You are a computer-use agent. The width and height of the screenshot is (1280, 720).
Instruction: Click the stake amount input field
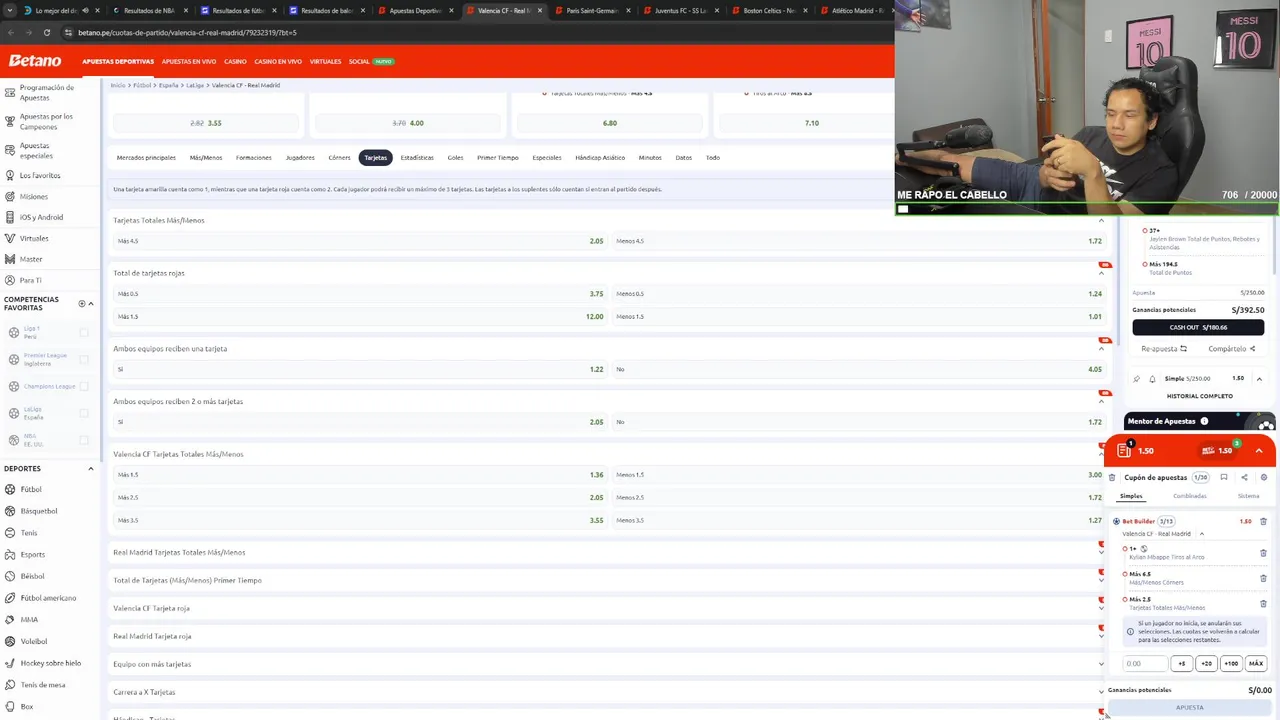1145,663
